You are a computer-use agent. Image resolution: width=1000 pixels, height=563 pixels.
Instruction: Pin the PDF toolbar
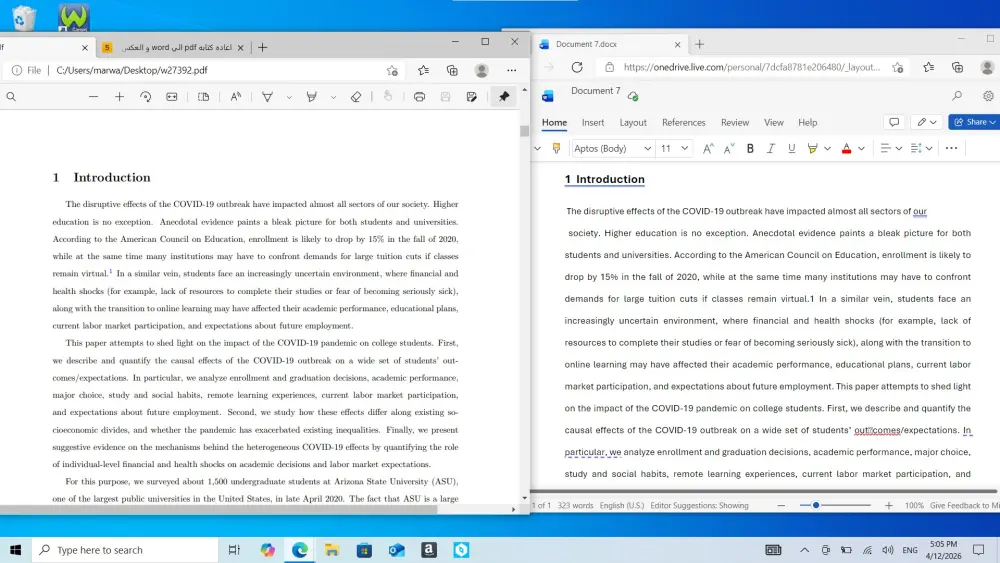point(504,97)
